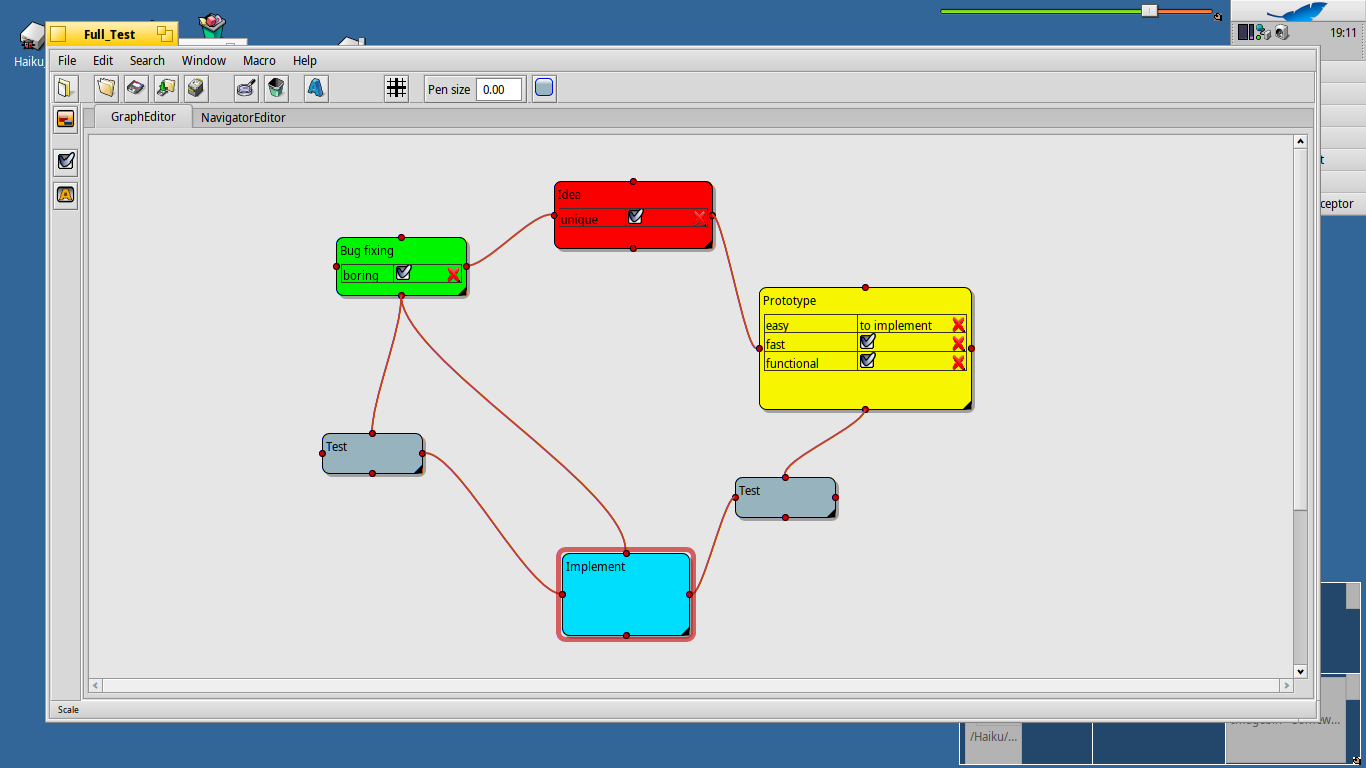Toggle the 'unique' checkbox in Idea node
Viewport: 1366px width, 768px height.
coord(635,217)
